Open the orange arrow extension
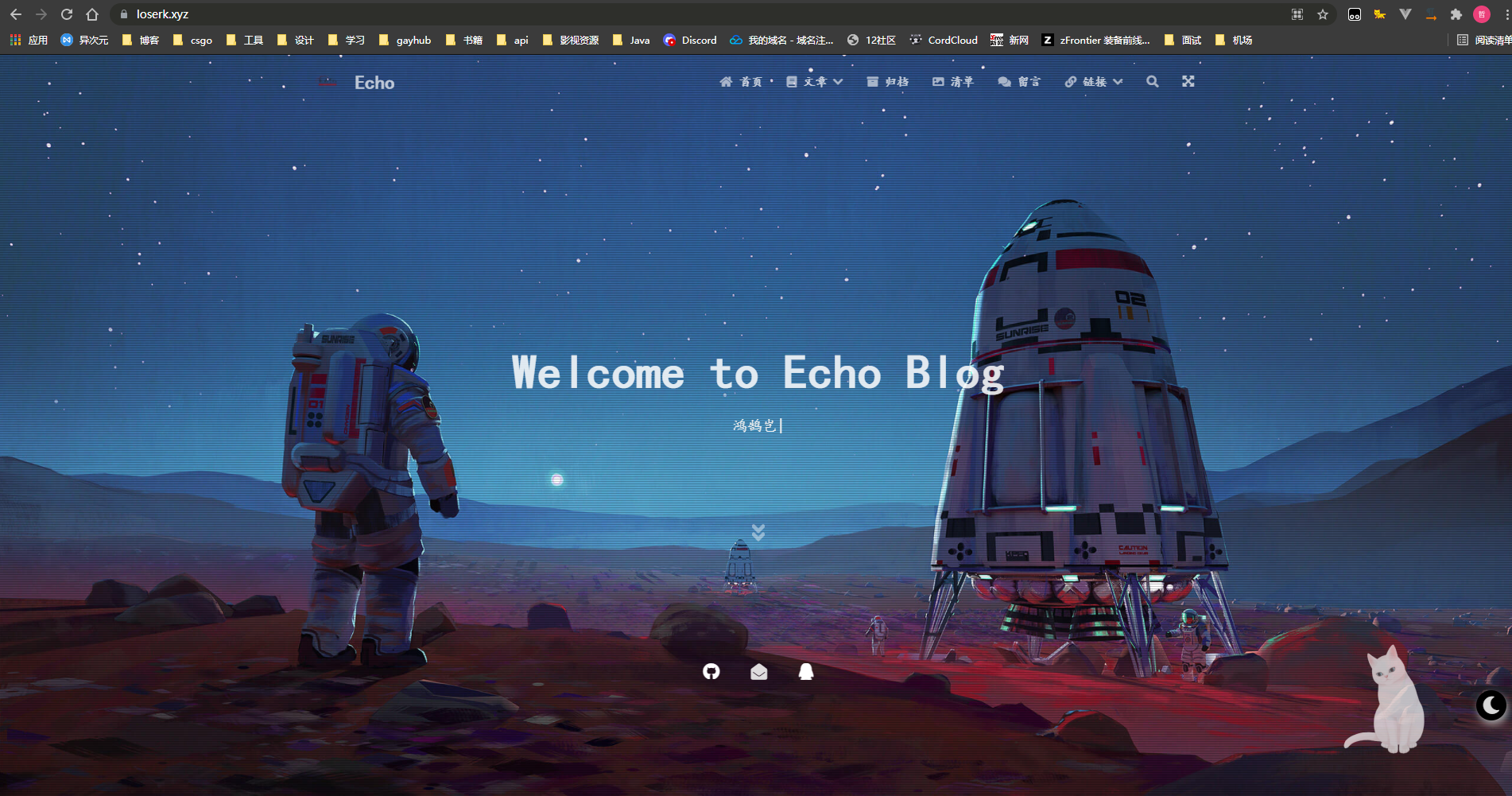This screenshot has height=796, width=1512. pyautogui.click(x=1431, y=14)
